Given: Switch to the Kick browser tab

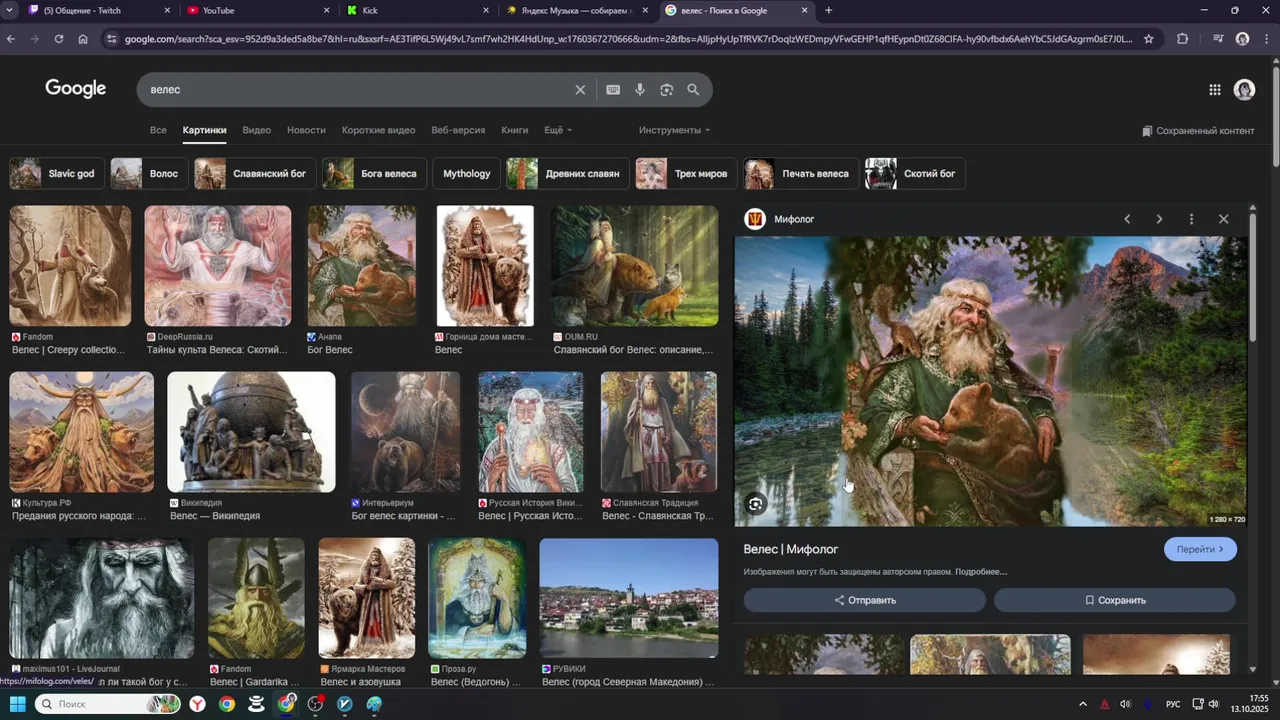Looking at the screenshot, I should [x=418, y=10].
